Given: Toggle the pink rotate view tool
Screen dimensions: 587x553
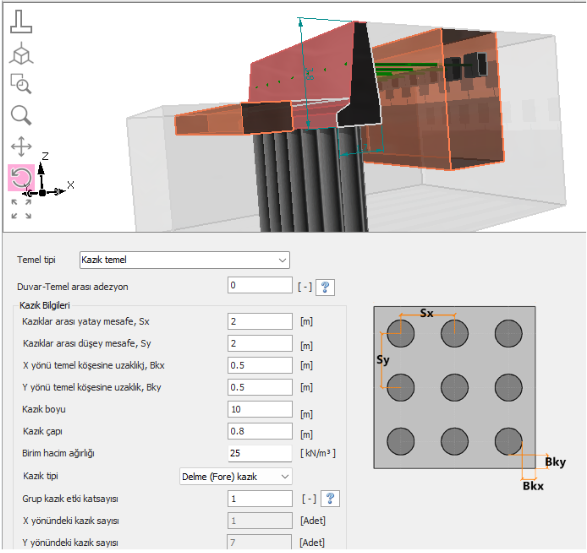Looking at the screenshot, I should pos(21,177).
